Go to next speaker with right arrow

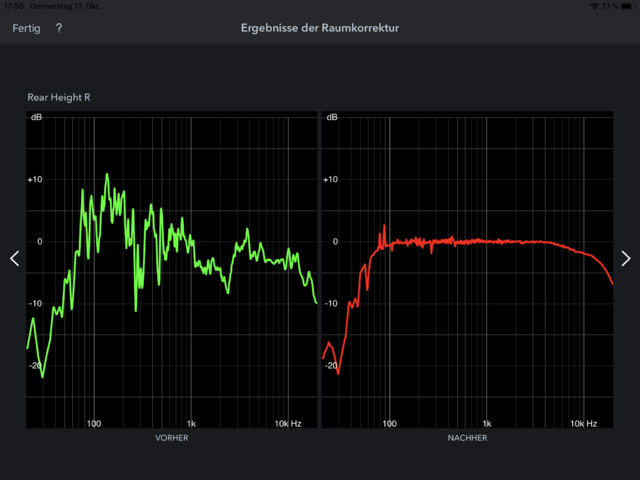(626, 259)
